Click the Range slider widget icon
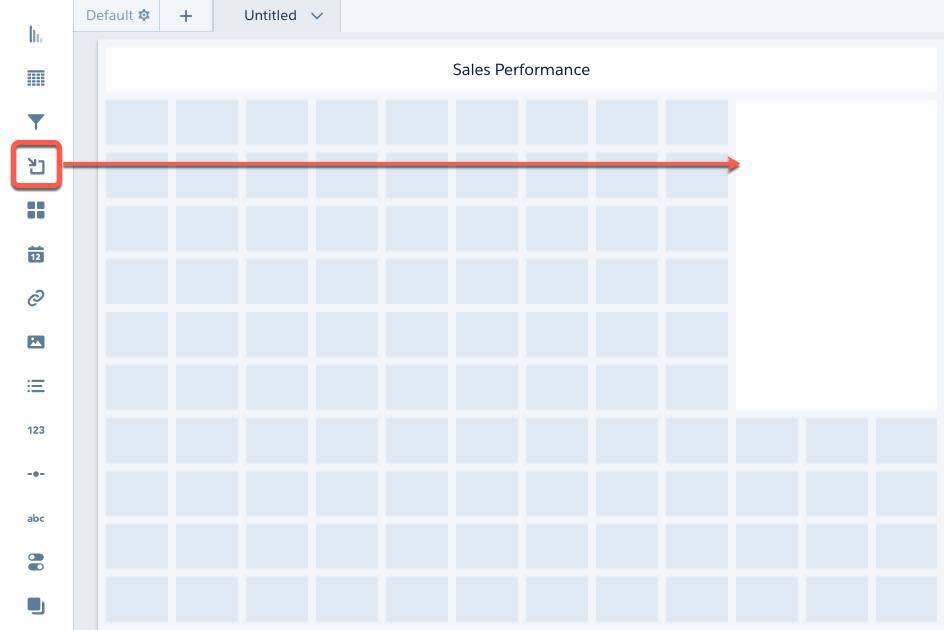The width and height of the screenshot is (944, 630). coord(36,474)
